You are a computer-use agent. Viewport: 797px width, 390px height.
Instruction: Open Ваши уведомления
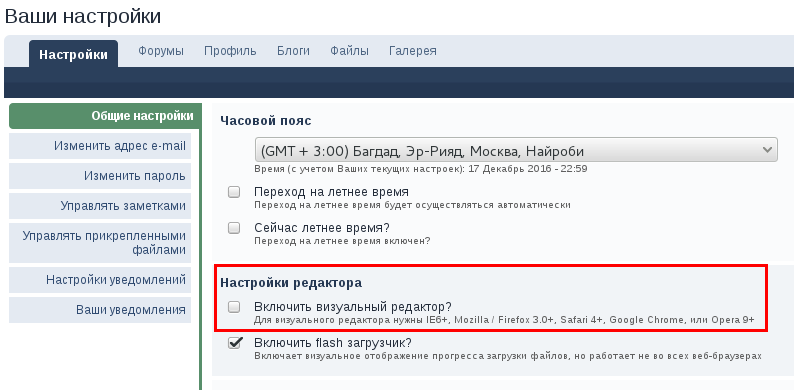click(100, 310)
